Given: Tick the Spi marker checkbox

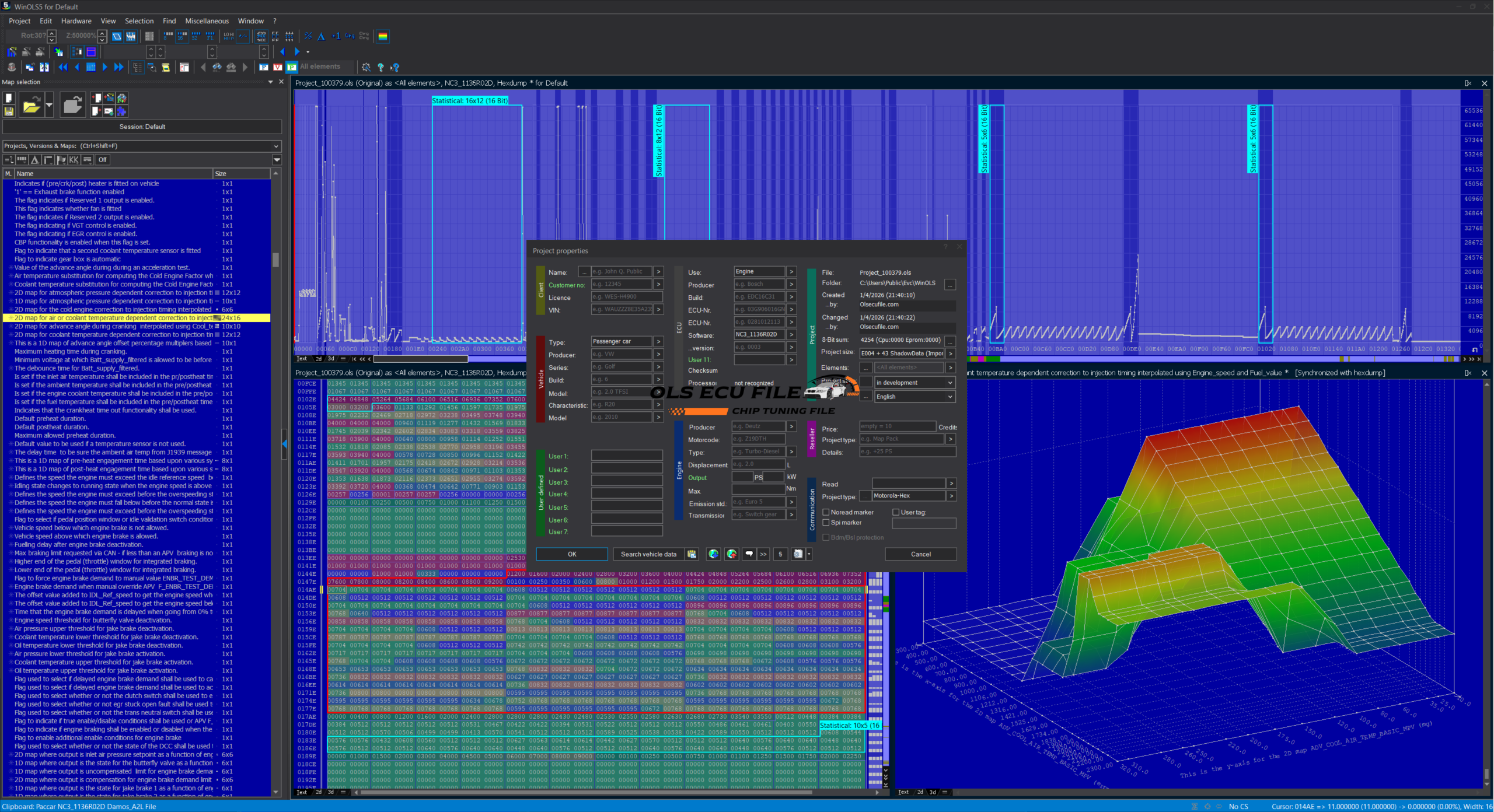Looking at the screenshot, I should [826, 523].
